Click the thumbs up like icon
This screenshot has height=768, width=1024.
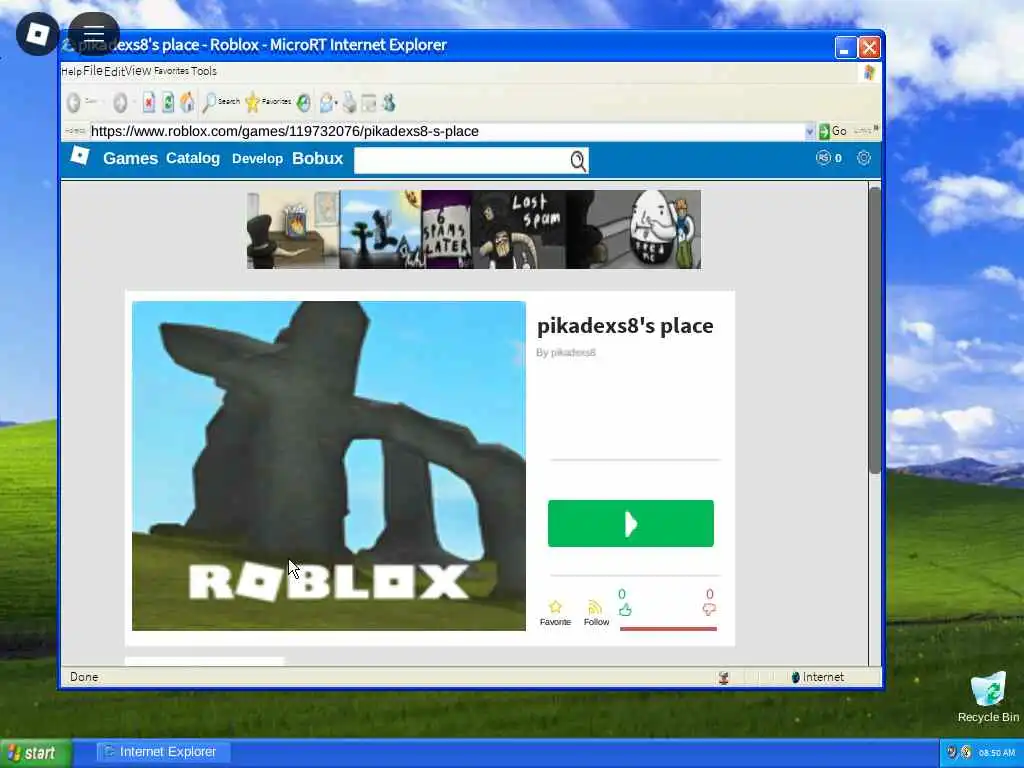[625, 610]
